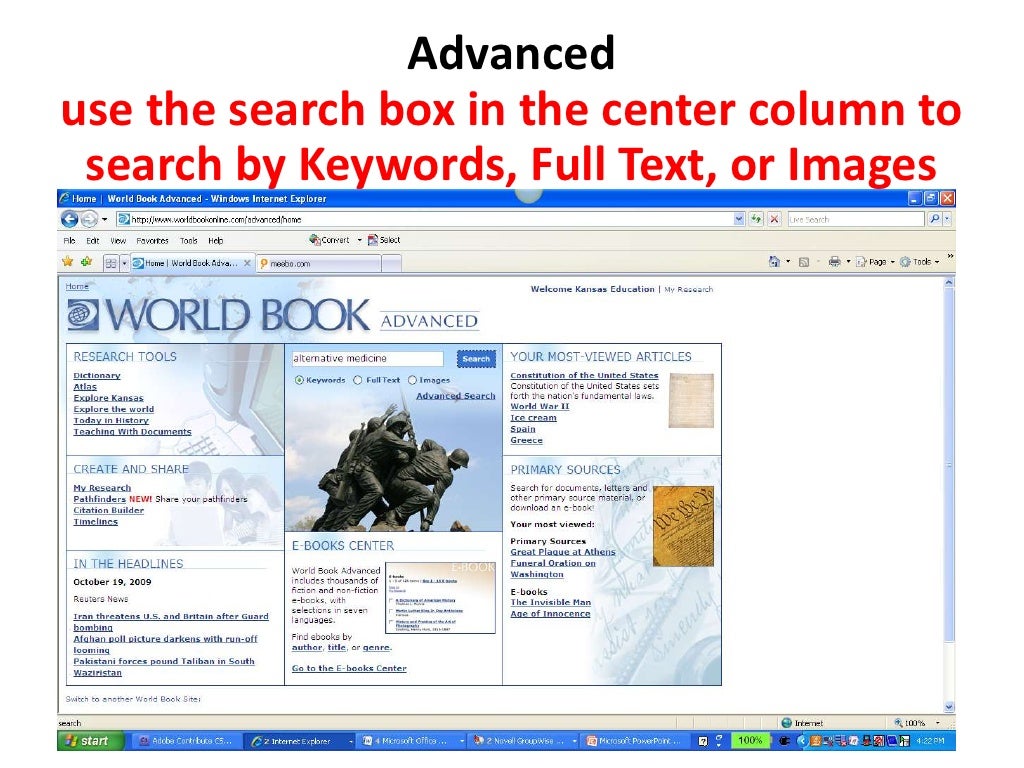This screenshot has height=768, width=1024.
Task: Click the taskbar clock showing 4:22 PM
Action: click(931, 741)
